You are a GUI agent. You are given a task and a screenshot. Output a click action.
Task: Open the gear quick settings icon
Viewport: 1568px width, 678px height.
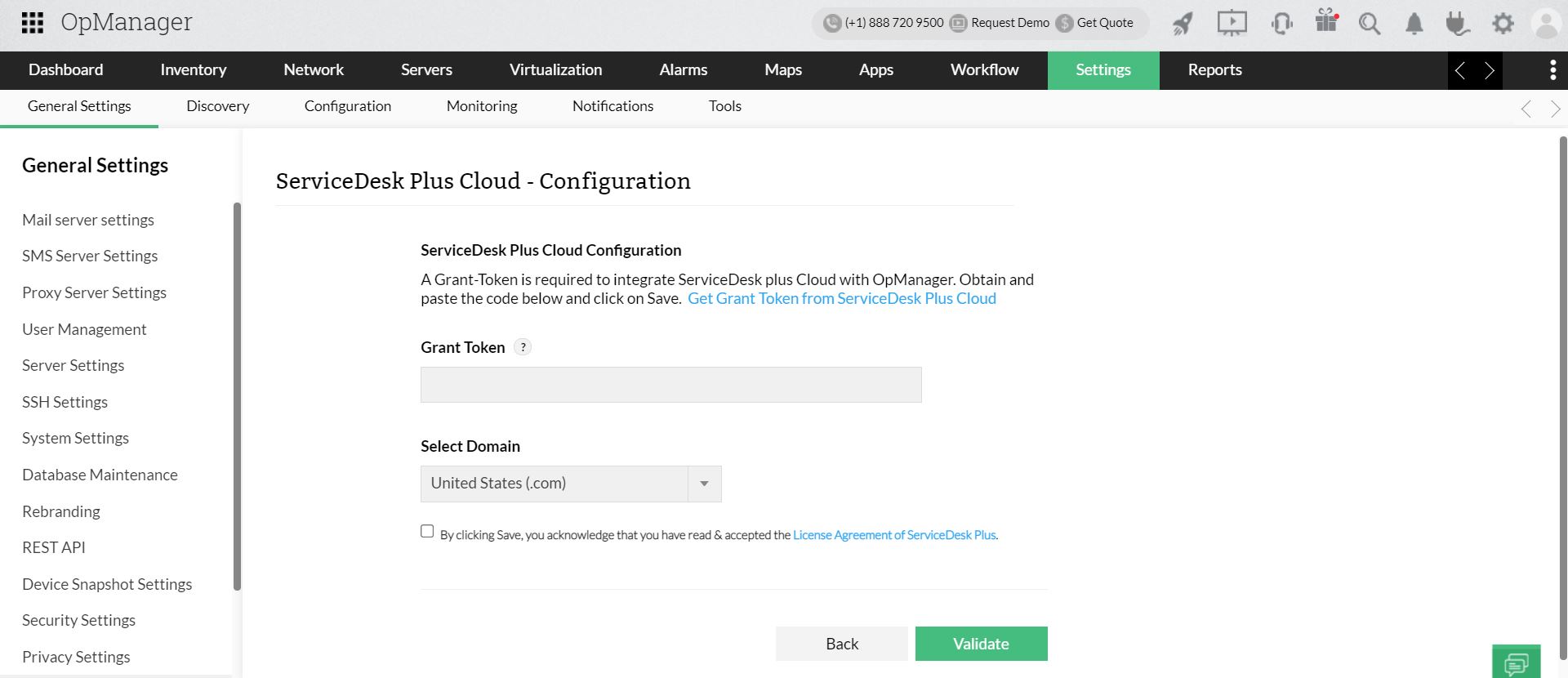[x=1503, y=24]
